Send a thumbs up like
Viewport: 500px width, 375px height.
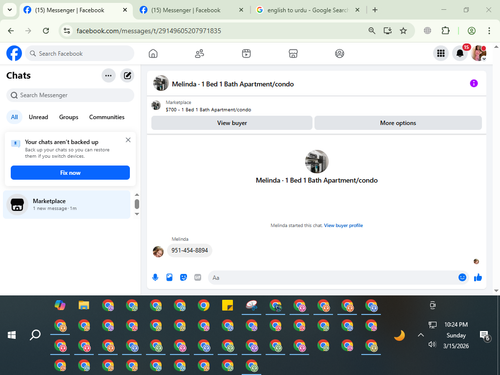(478, 277)
